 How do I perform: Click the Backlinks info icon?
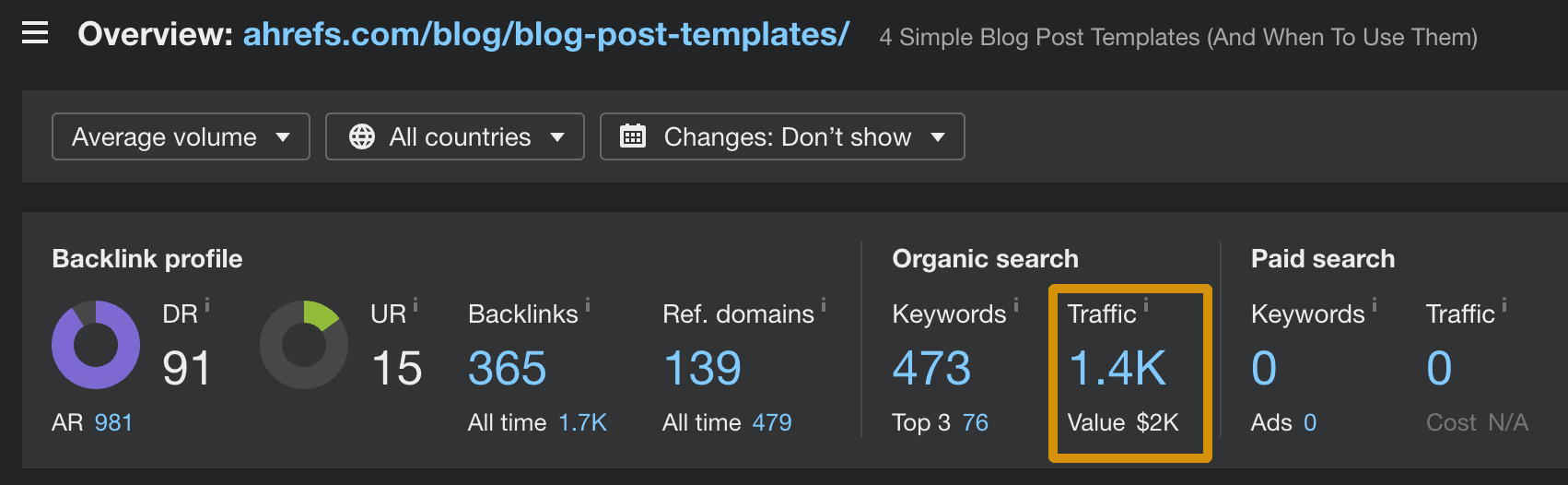click(588, 303)
